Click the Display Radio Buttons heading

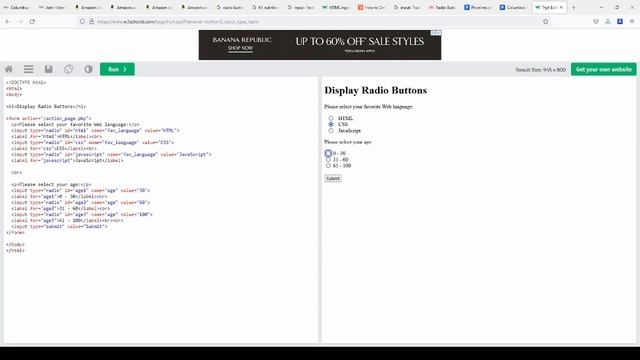376,91
